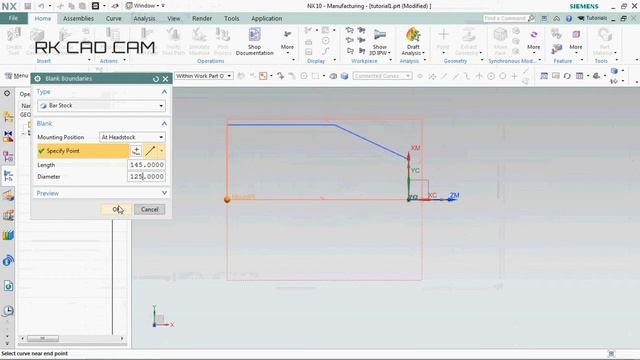Open Machine Tool Navigator sidebar icon

point(8,196)
